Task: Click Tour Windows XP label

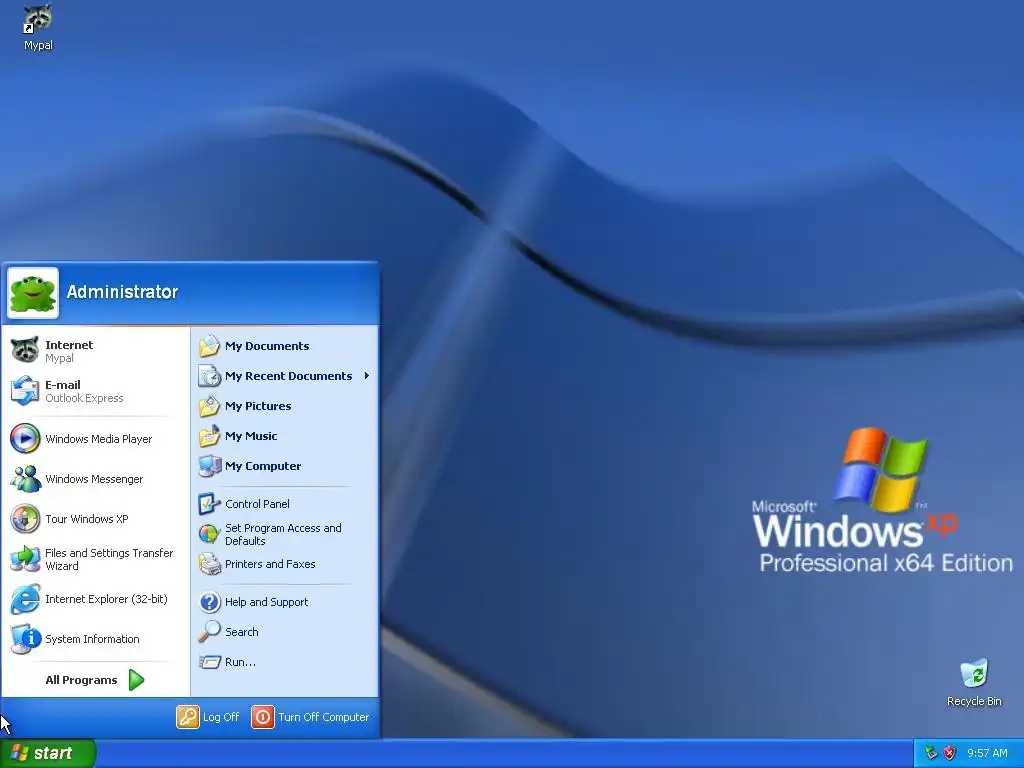Action: pyautogui.click(x=87, y=519)
